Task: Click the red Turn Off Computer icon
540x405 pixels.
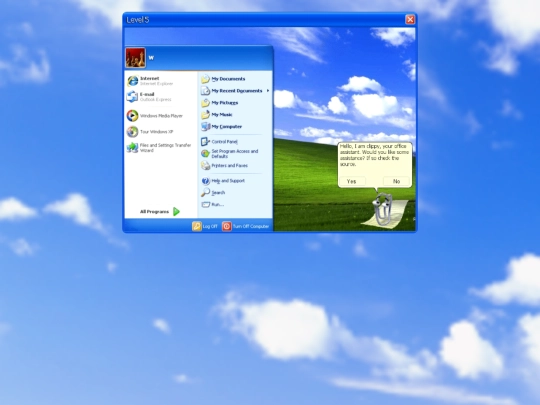Action: click(227, 226)
